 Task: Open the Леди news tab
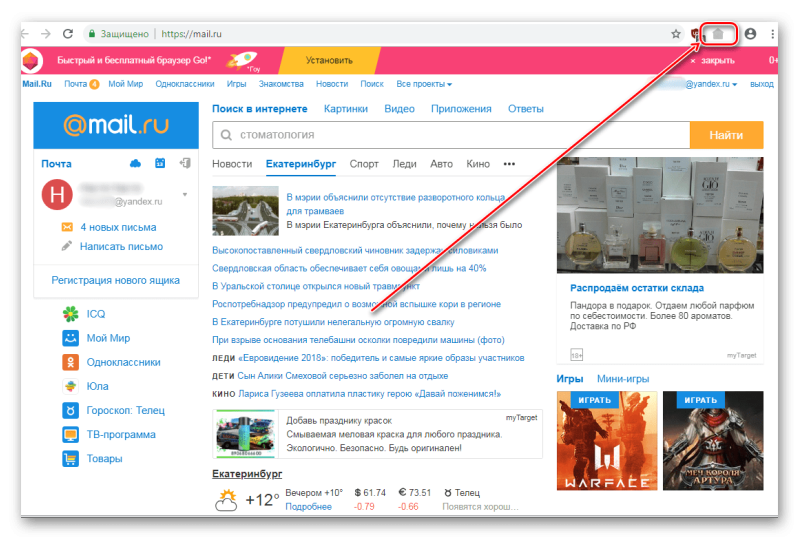(x=404, y=164)
